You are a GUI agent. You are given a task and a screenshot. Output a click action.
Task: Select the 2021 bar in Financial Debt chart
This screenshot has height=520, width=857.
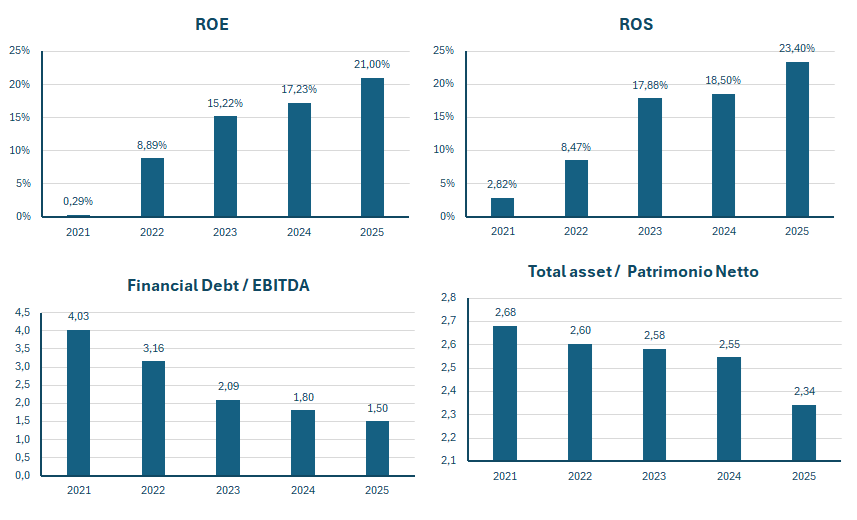(x=78, y=403)
